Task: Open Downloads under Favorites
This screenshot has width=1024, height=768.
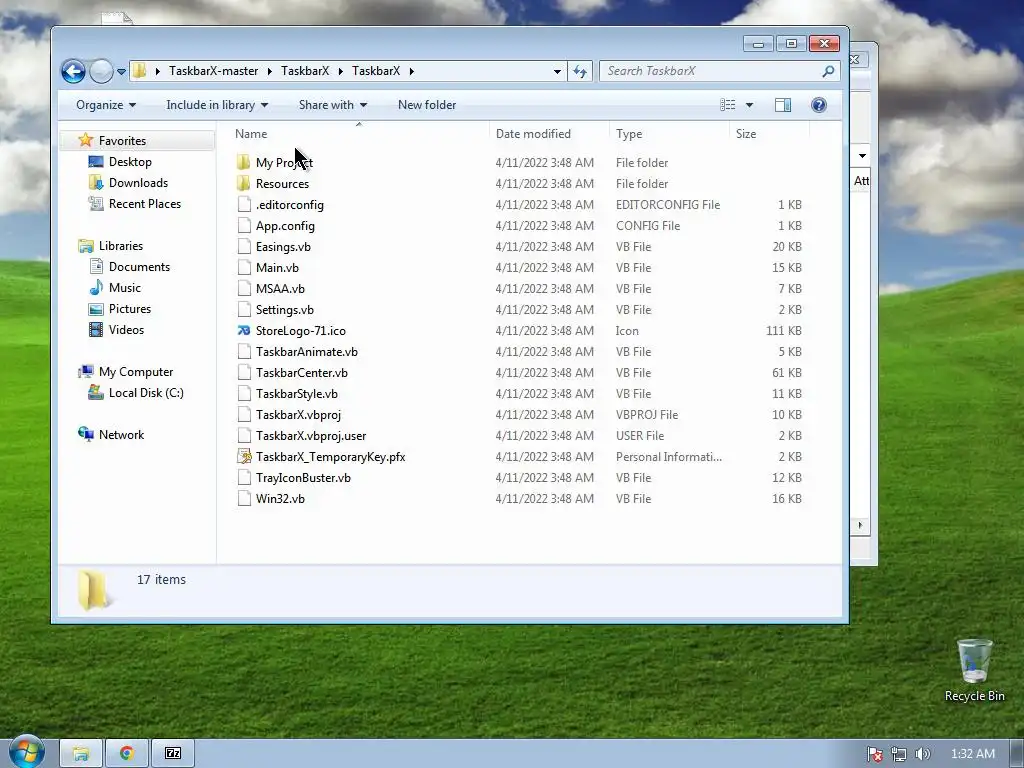Action: 138,183
